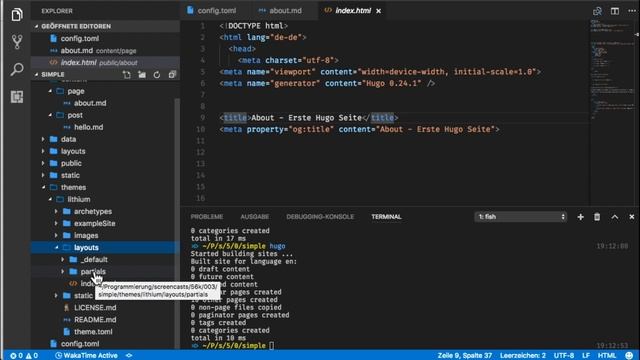Open about.md in the page folder
The image size is (640, 360).
[x=90, y=103]
